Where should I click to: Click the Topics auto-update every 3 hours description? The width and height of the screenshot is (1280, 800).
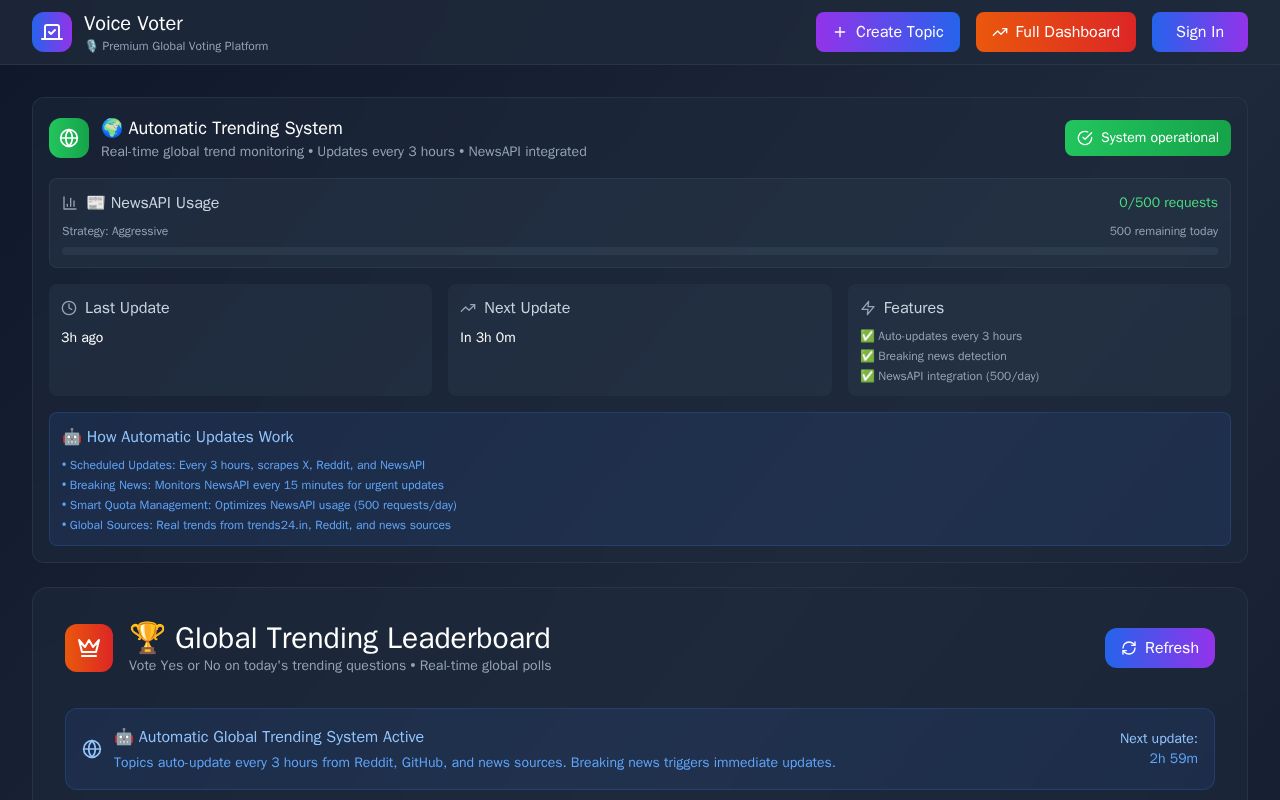pyautogui.click(x=475, y=763)
